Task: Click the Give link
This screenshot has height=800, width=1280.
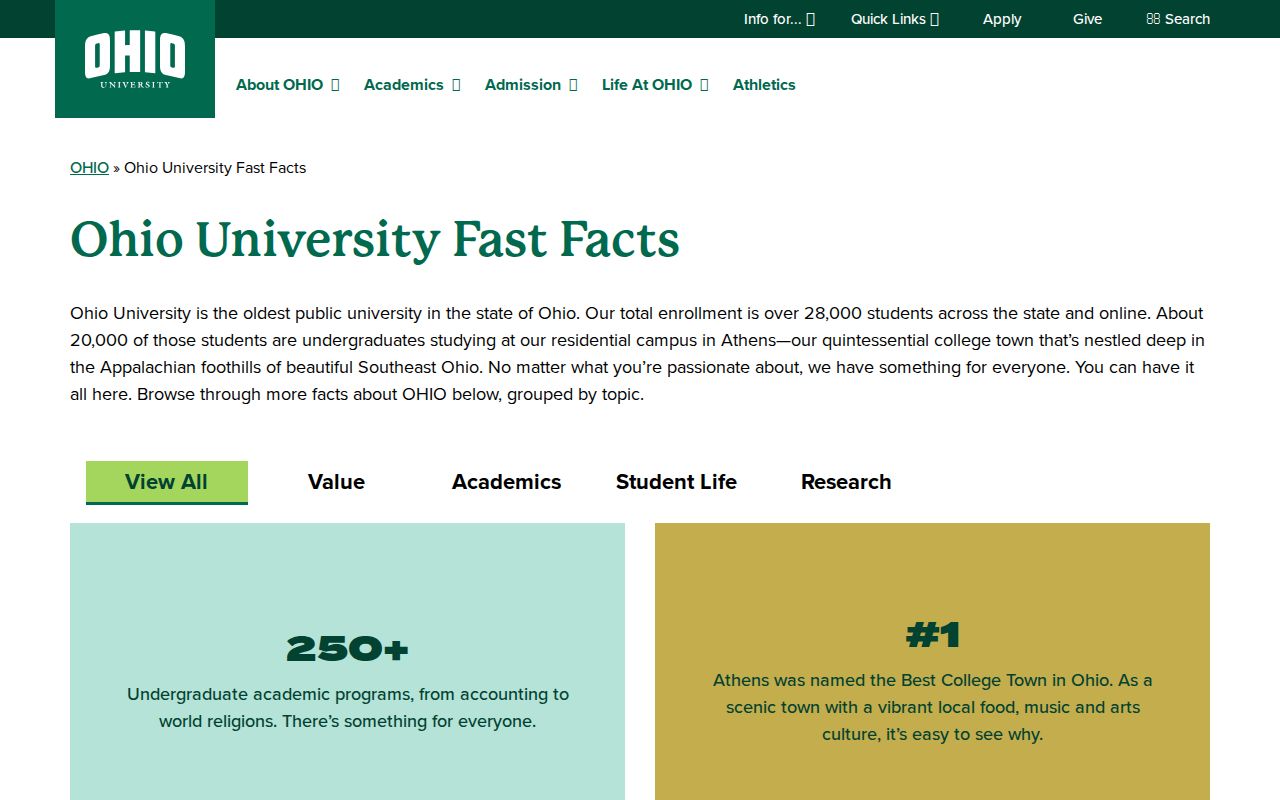Action: pos(1087,19)
